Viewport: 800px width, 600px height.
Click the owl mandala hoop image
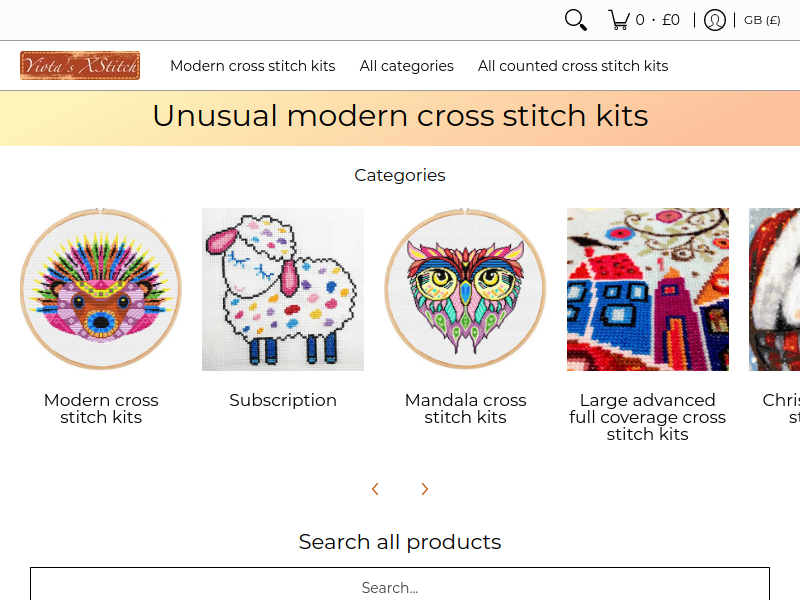pyautogui.click(x=465, y=289)
